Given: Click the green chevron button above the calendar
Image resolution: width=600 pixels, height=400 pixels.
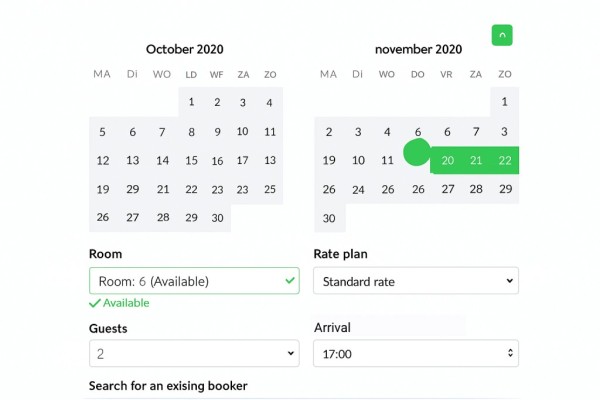Looking at the screenshot, I should pos(502,35).
